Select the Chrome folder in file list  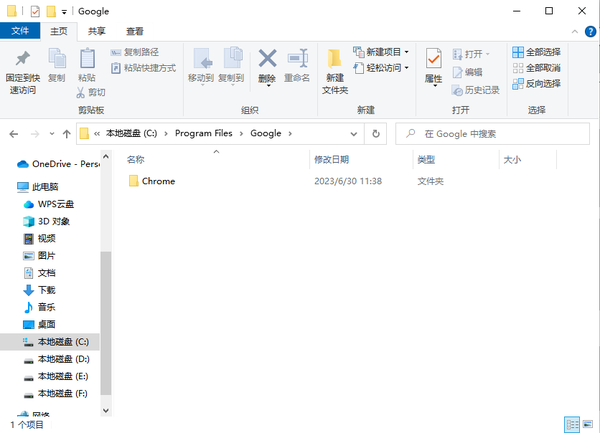click(158, 181)
